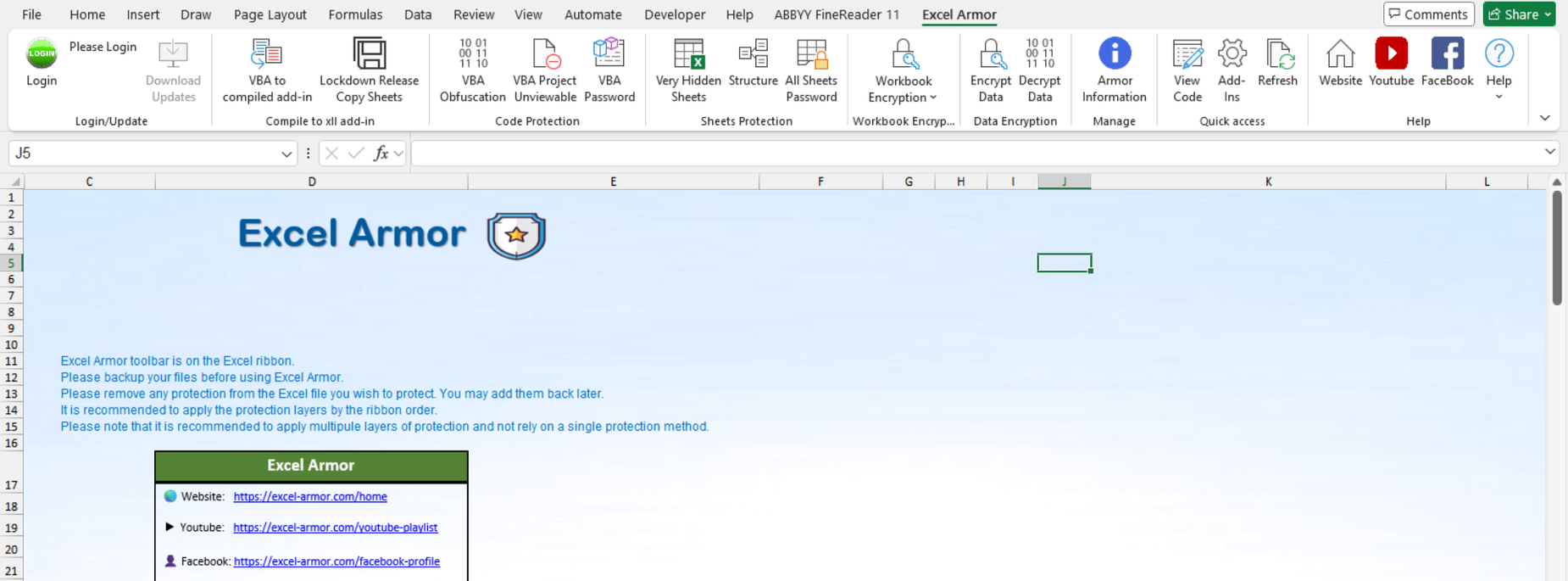Select Structure protection icon
The image size is (1568, 581).
(753, 53)
